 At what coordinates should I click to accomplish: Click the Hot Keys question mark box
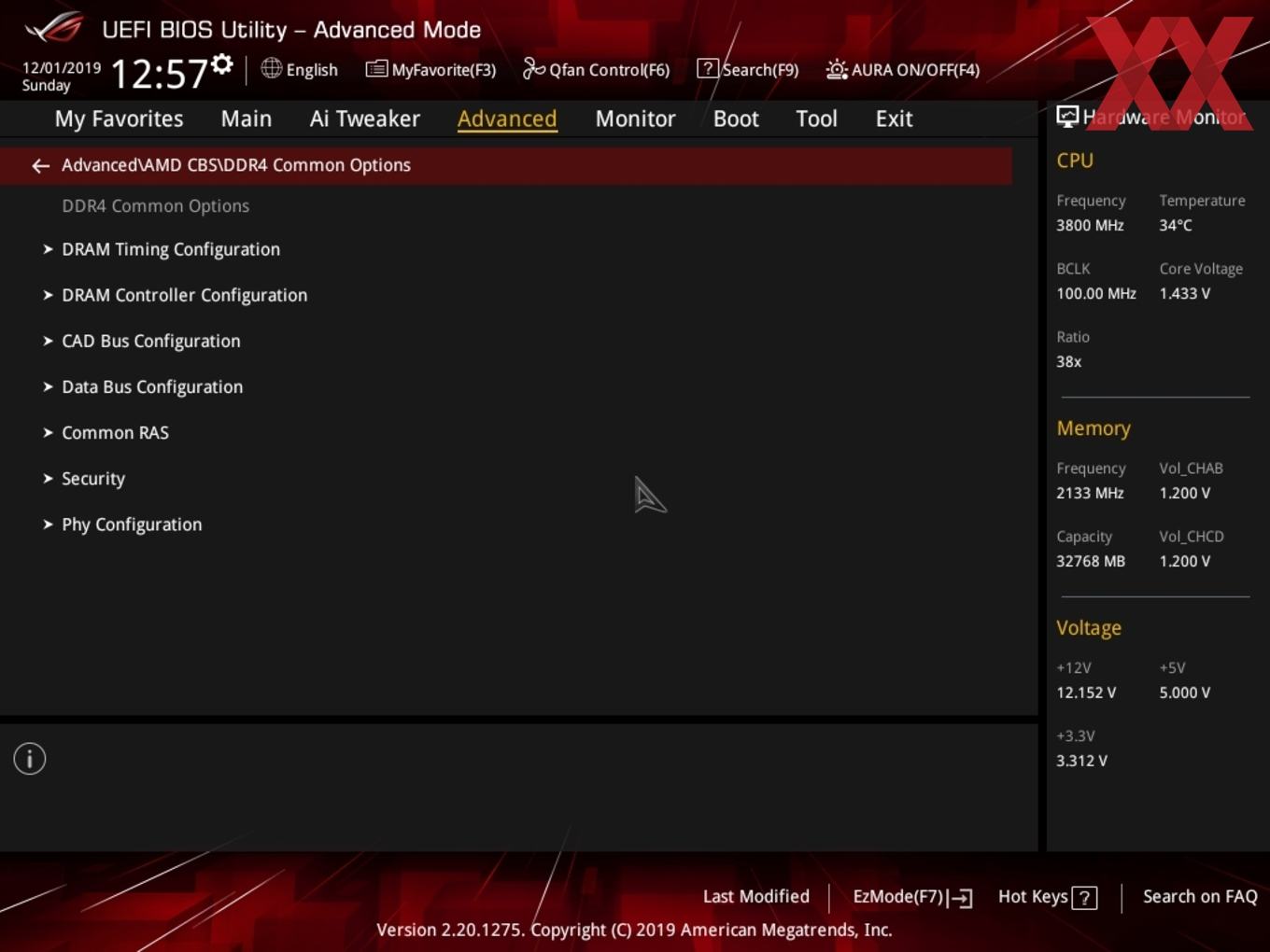(x=1084, y=898)
